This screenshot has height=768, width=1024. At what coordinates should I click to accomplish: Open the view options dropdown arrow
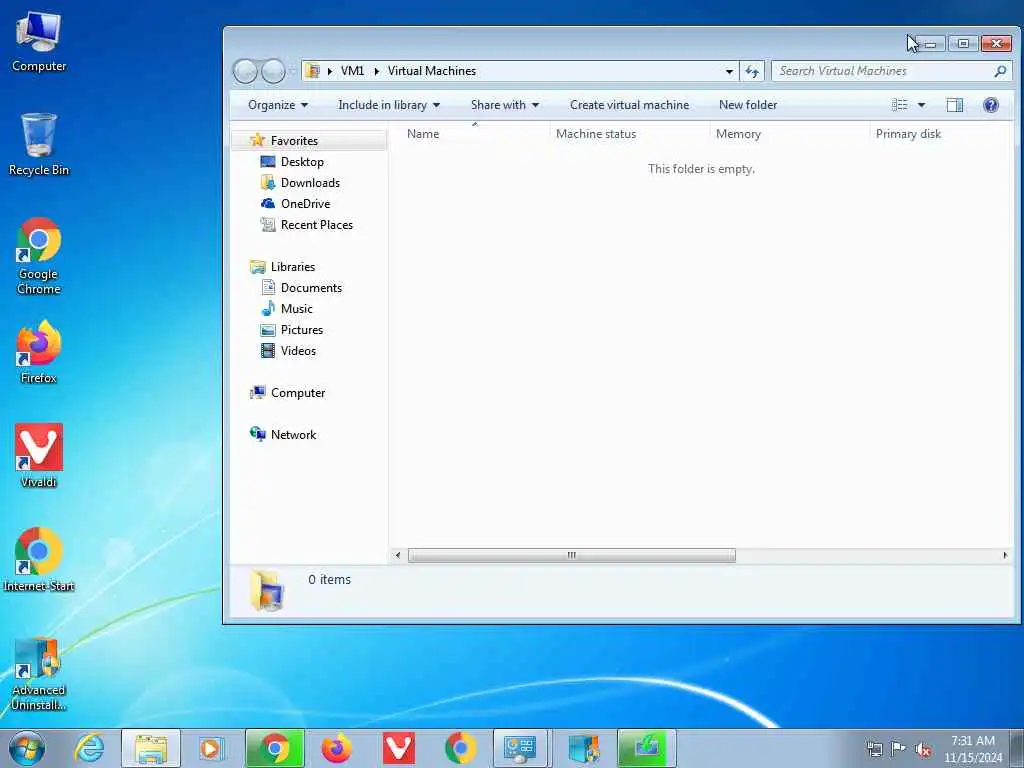click(921, 105)
